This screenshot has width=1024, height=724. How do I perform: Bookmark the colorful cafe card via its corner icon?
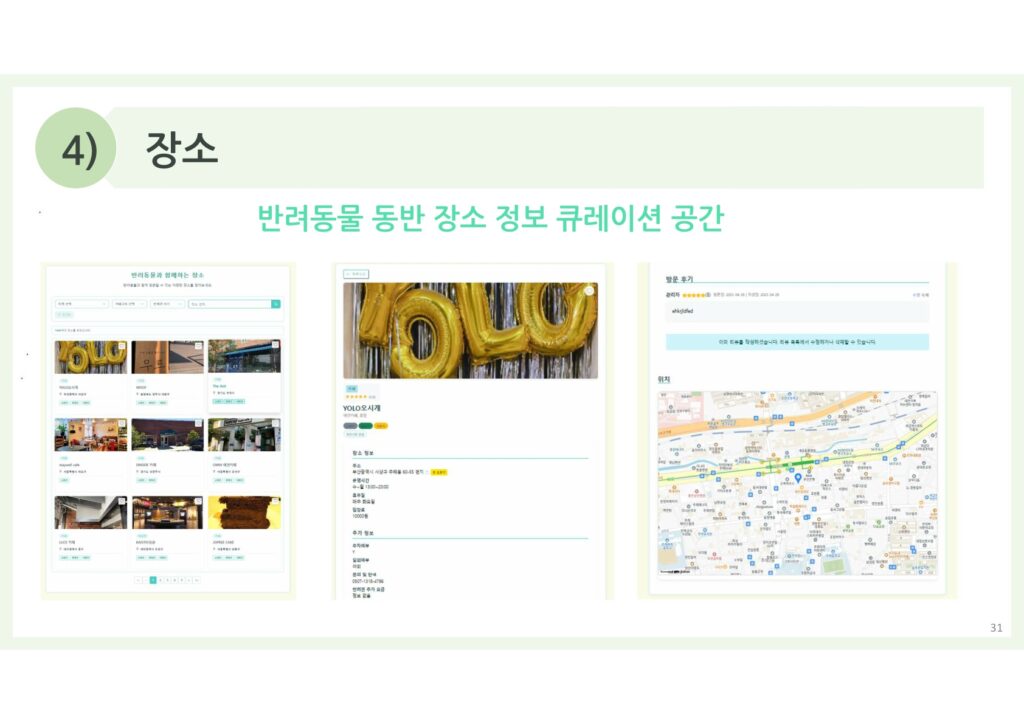122,423
